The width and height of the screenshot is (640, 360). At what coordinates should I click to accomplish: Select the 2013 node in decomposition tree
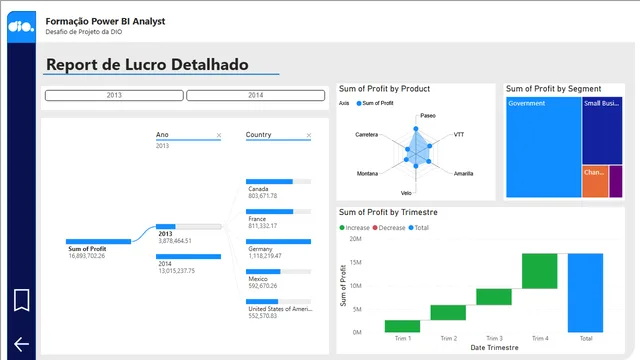[x=189, y=227]
